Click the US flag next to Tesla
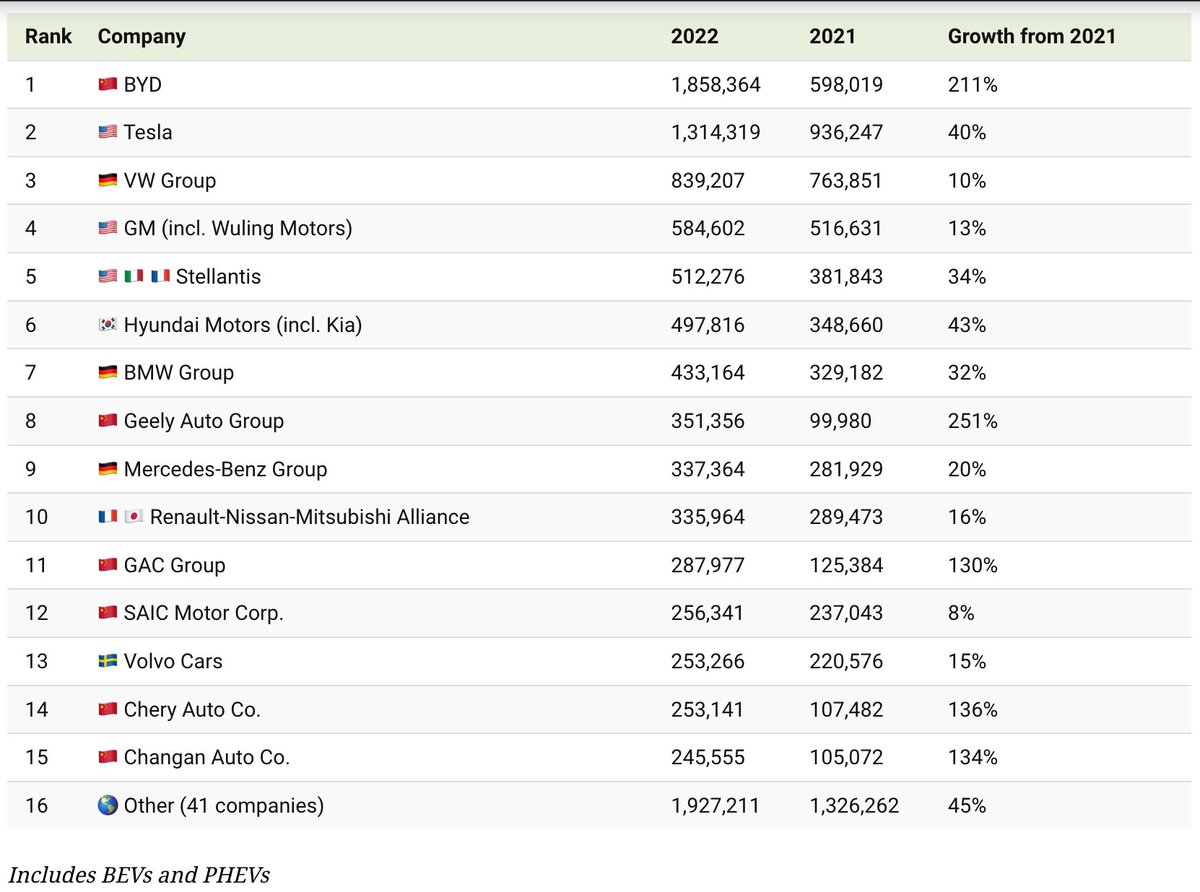The height and width of the screenshot is (892, 1200). (108, 132)
